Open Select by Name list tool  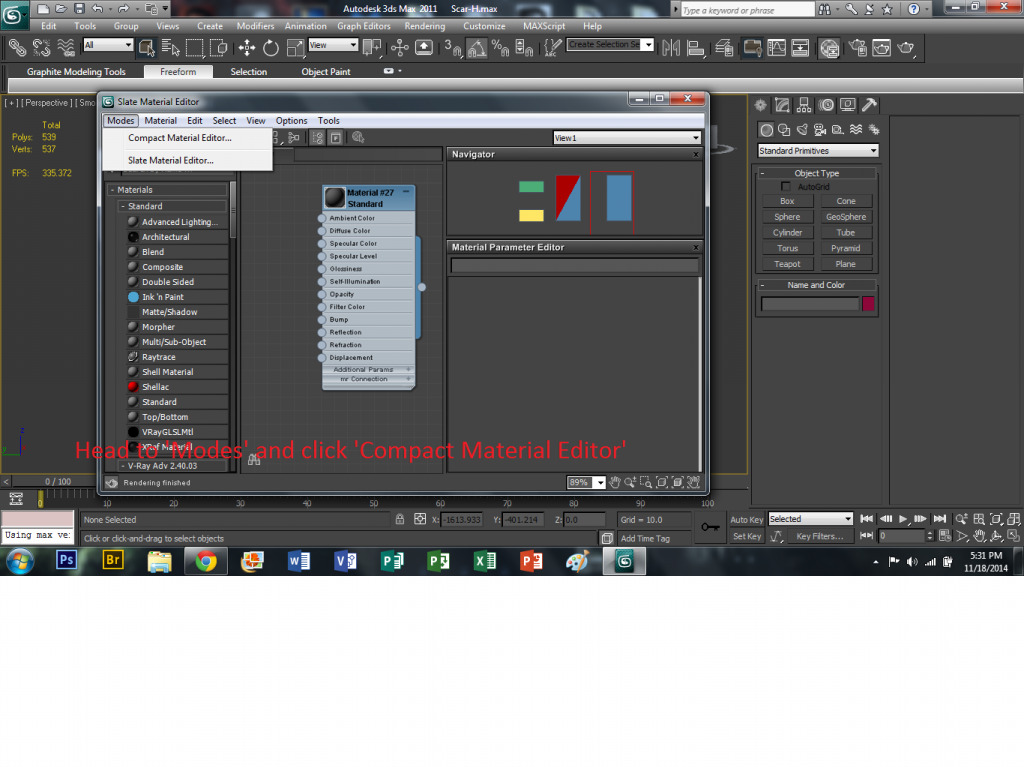pyautogui.click(x=170, y=48)
